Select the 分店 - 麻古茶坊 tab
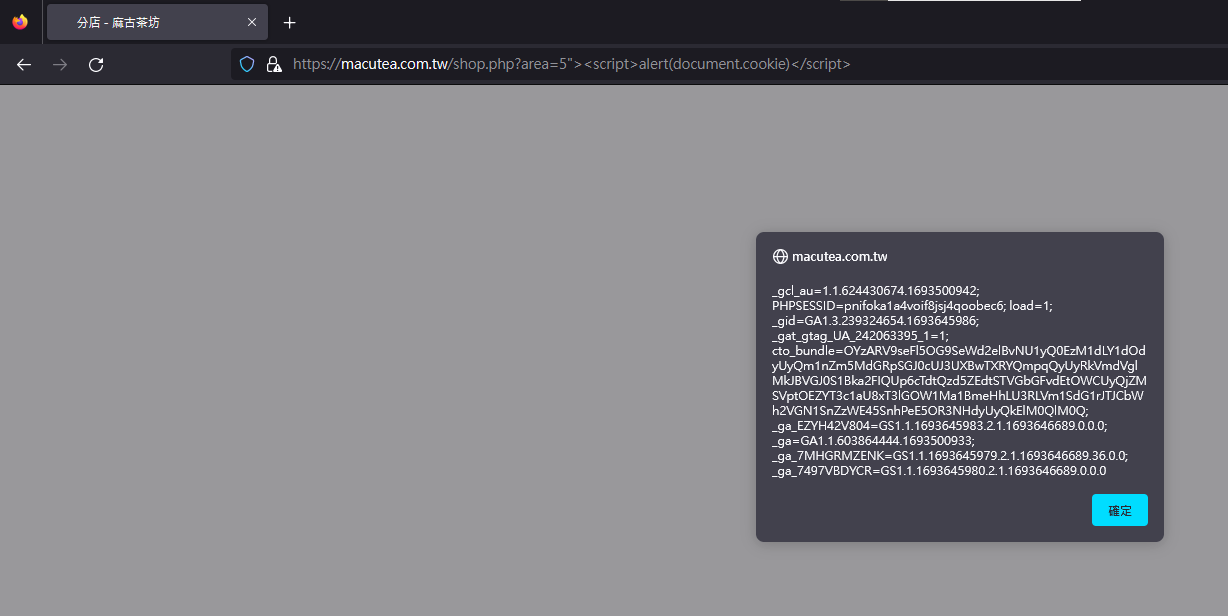The width and height of the screenshot is (1228, 616). pos(157,22)
